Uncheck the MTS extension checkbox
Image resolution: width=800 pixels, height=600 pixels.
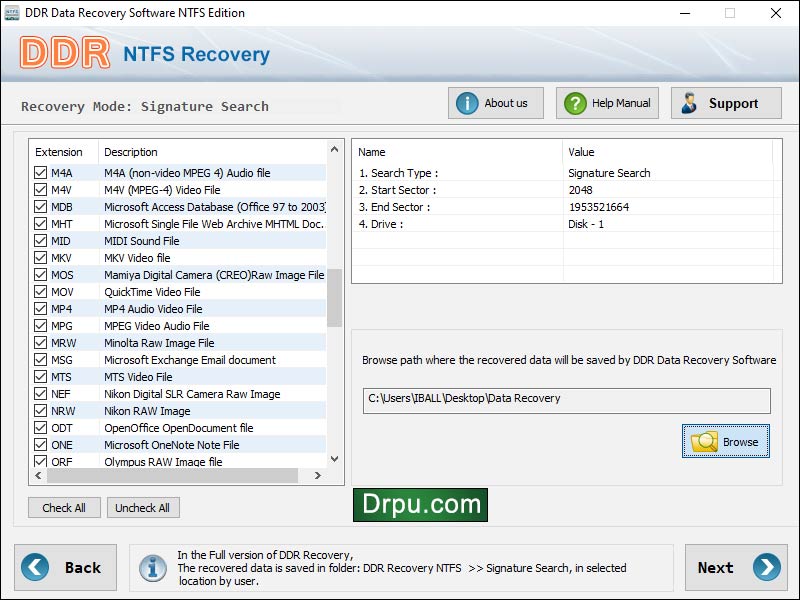tap(40, 377)
